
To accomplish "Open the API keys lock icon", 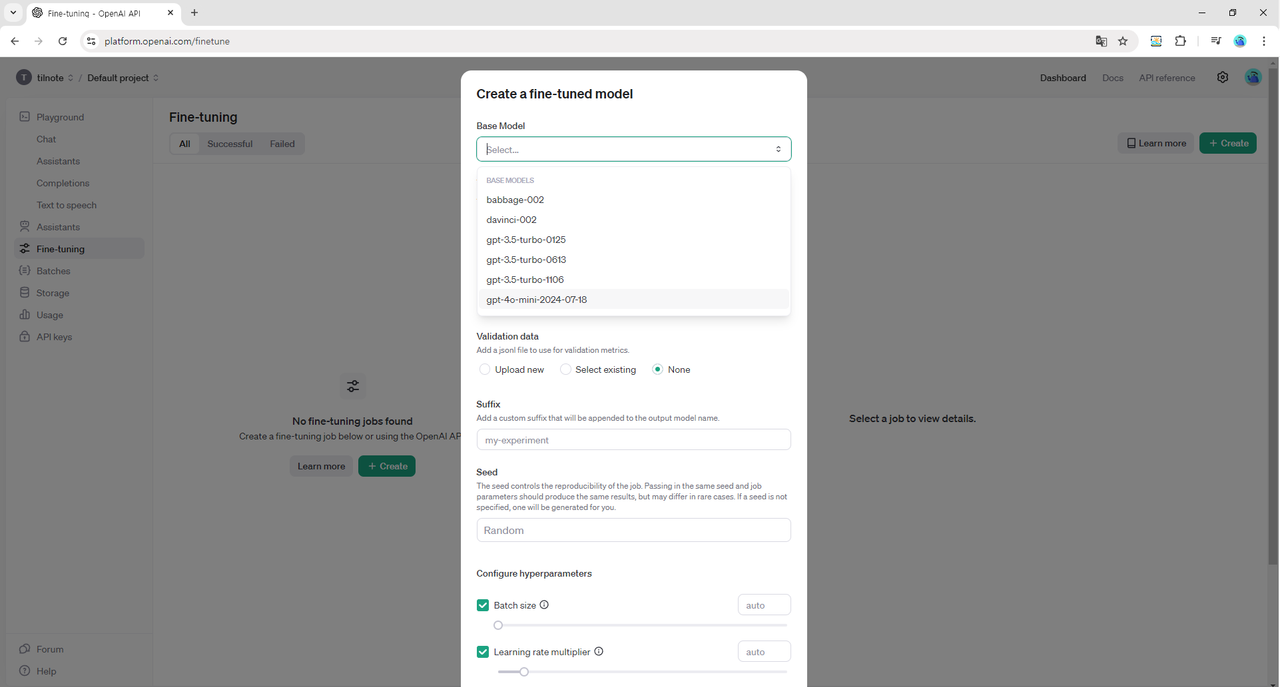I will click(25, 337).
